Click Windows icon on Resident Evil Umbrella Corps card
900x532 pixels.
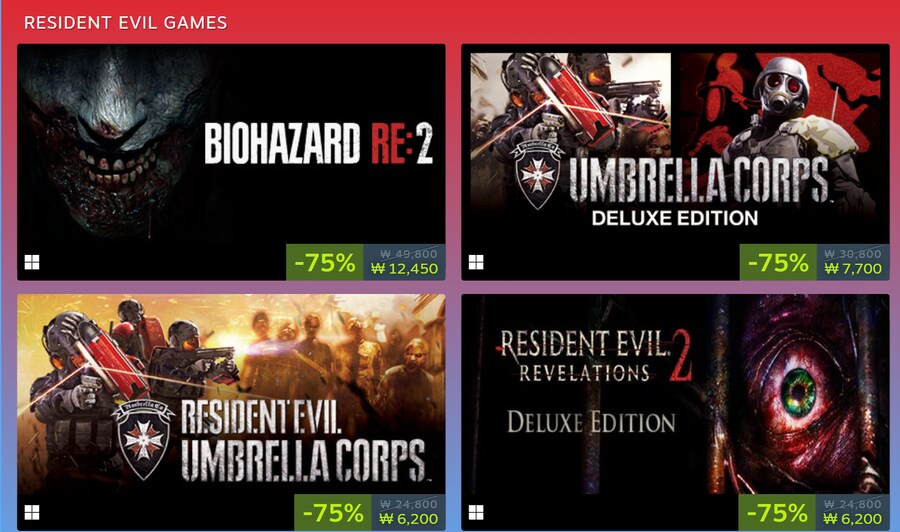pos(32,512)
